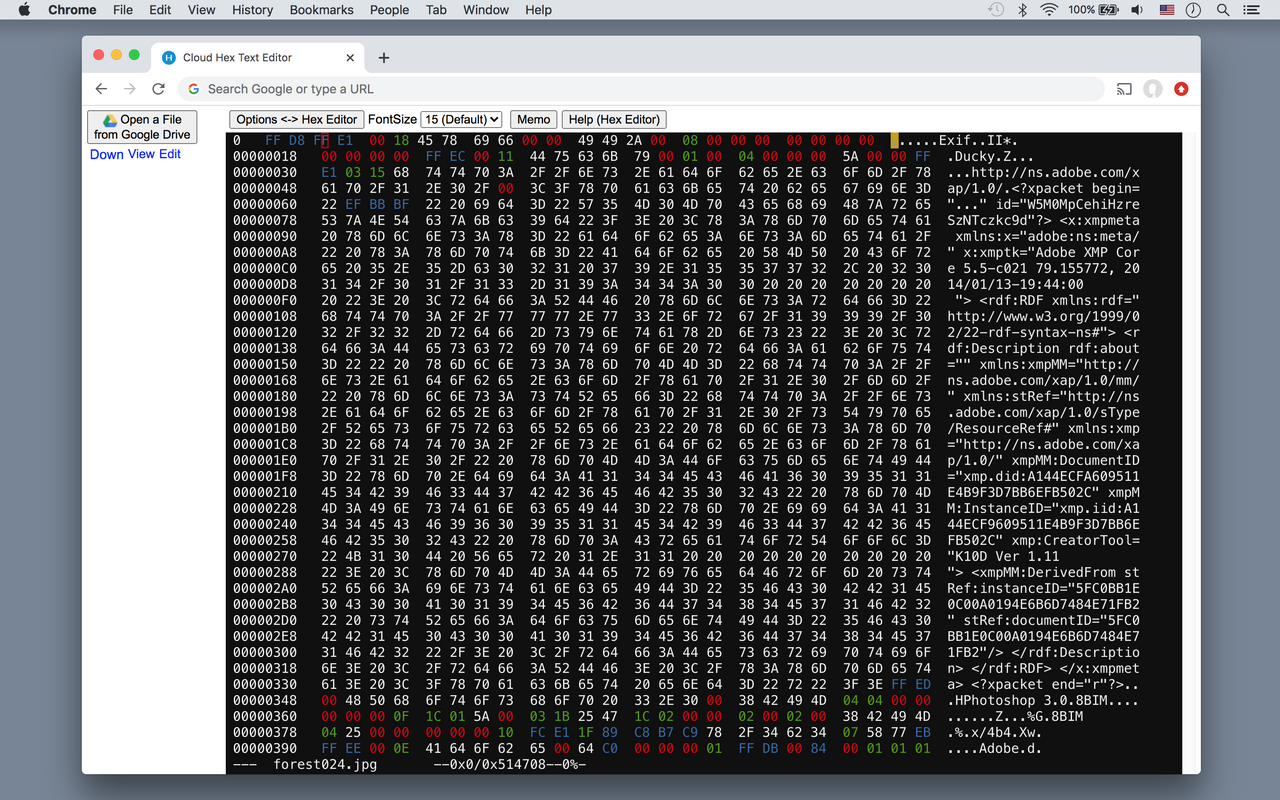
Task: Open the File menu
Action: point(122,10)
